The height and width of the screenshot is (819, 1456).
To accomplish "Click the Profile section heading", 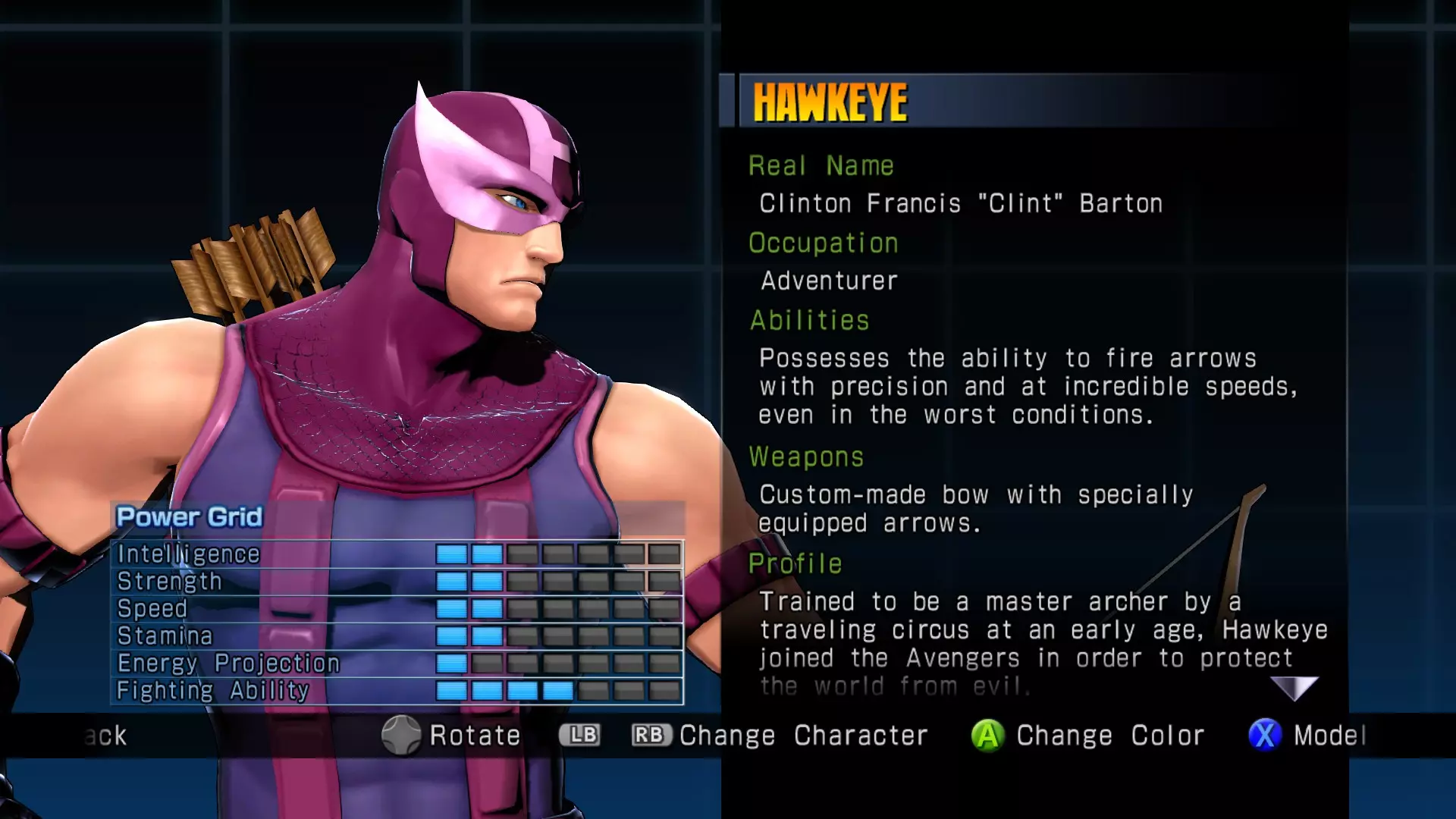I will [795, 564].
